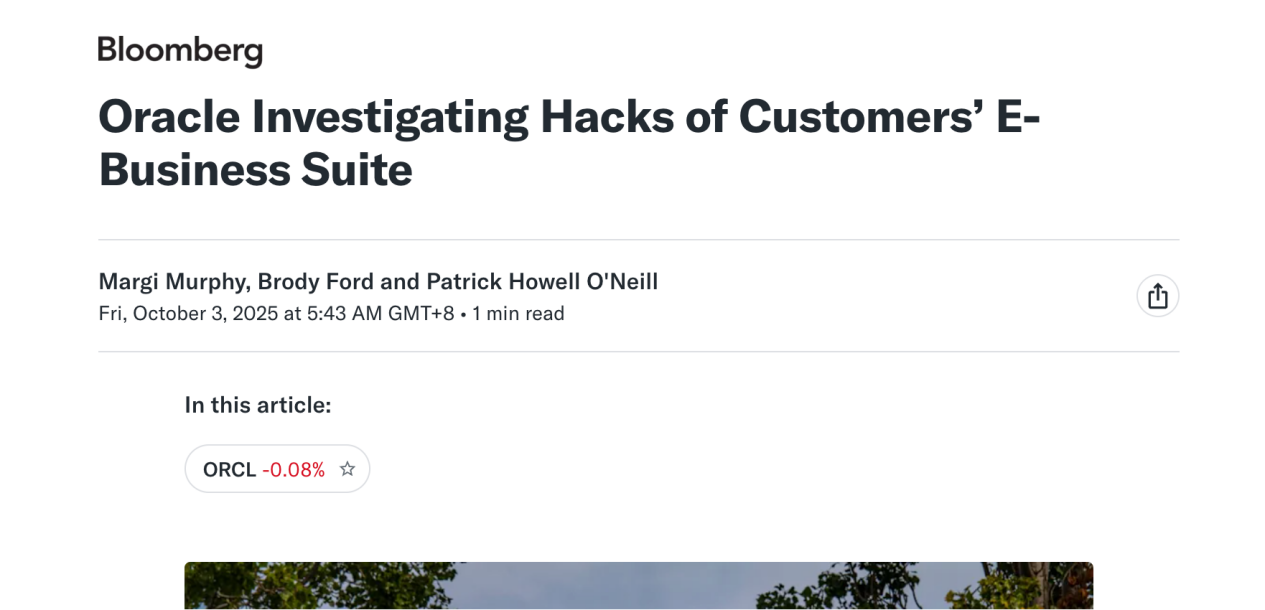This screenshot has height=610, width=1265.
Task: Click the Fri, October 3, 2025 date
Action: pos(188,314)
